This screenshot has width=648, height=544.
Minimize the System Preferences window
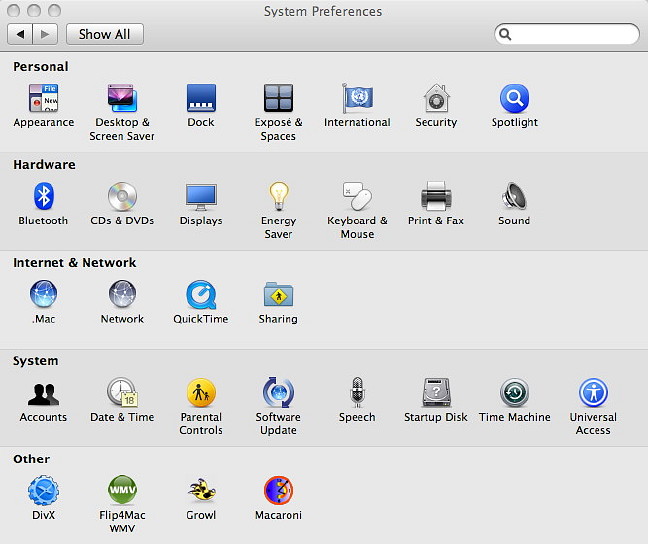34,10
